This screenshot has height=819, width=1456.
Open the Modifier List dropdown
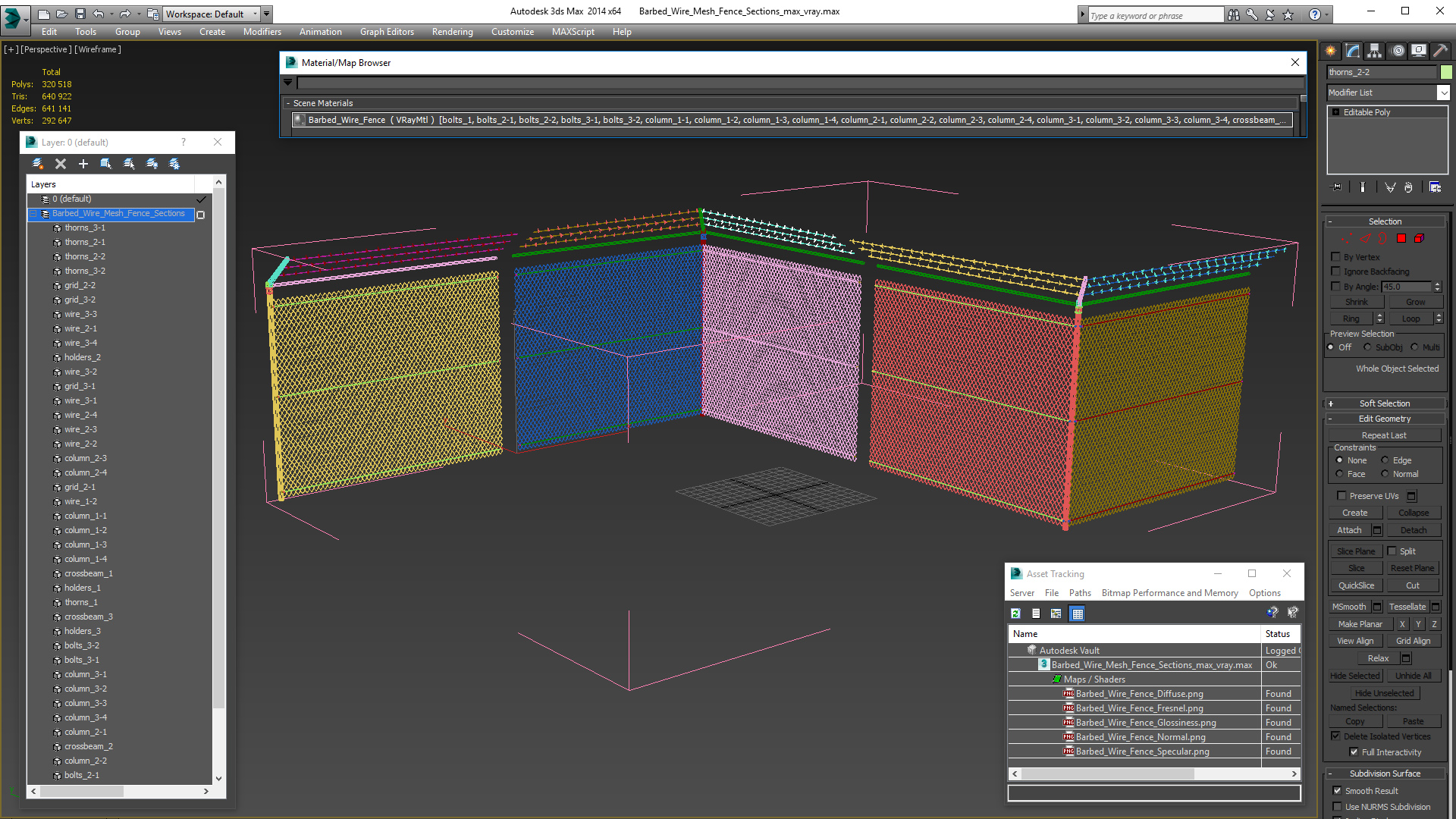point(1443,93)
